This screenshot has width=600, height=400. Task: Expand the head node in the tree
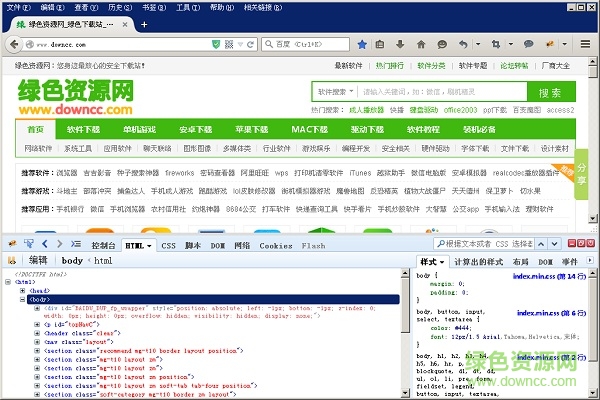[22, 291]
